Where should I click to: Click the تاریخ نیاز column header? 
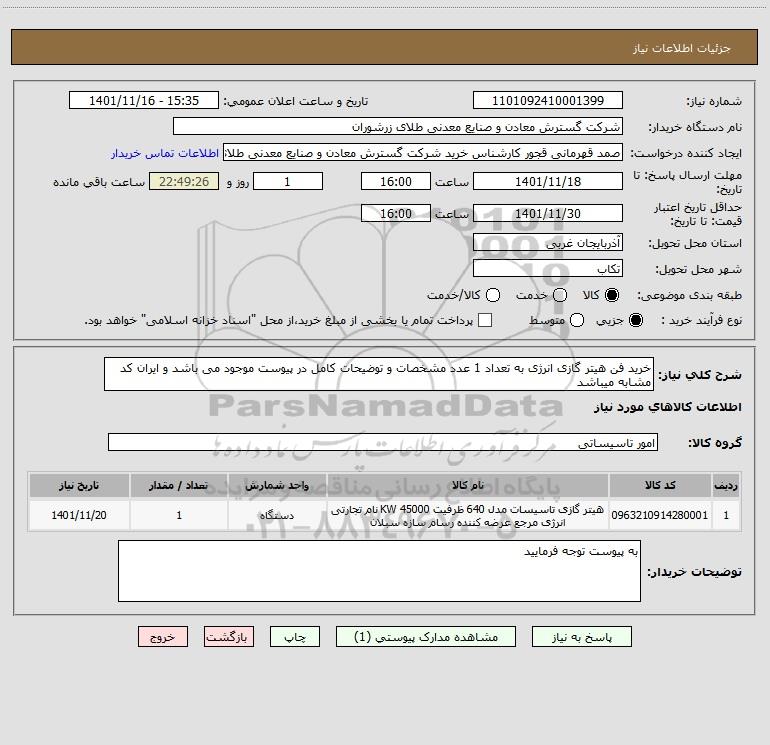79,485
